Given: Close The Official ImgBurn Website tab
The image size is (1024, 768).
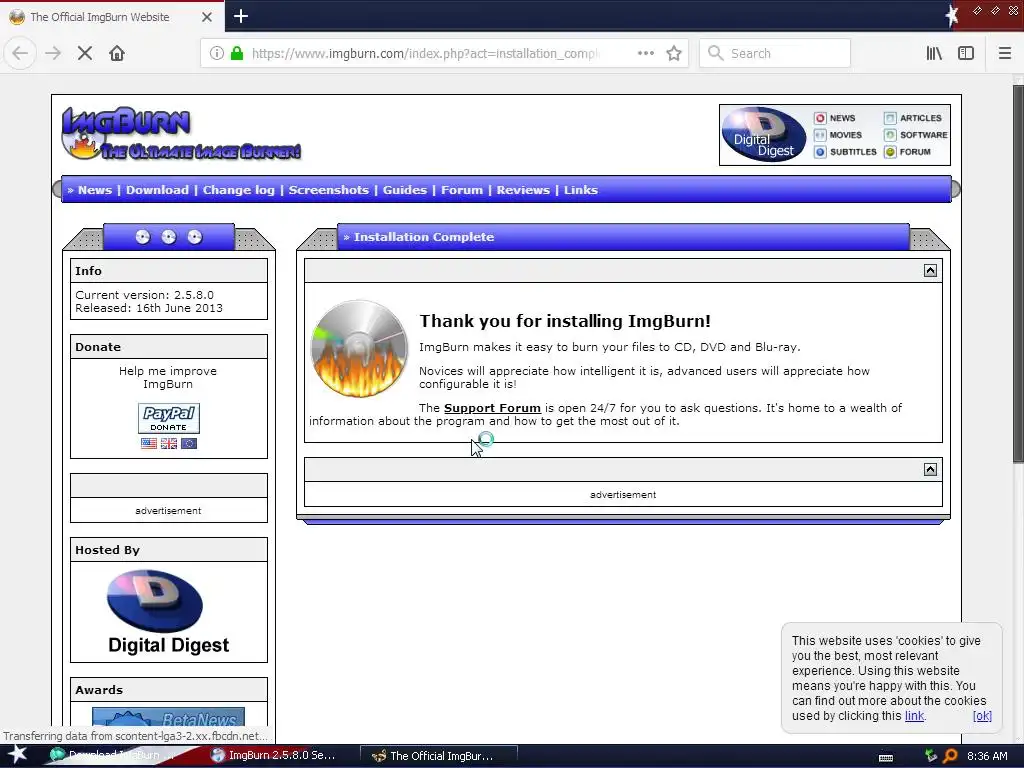Looking at the screenshot, I should point(206,17).
